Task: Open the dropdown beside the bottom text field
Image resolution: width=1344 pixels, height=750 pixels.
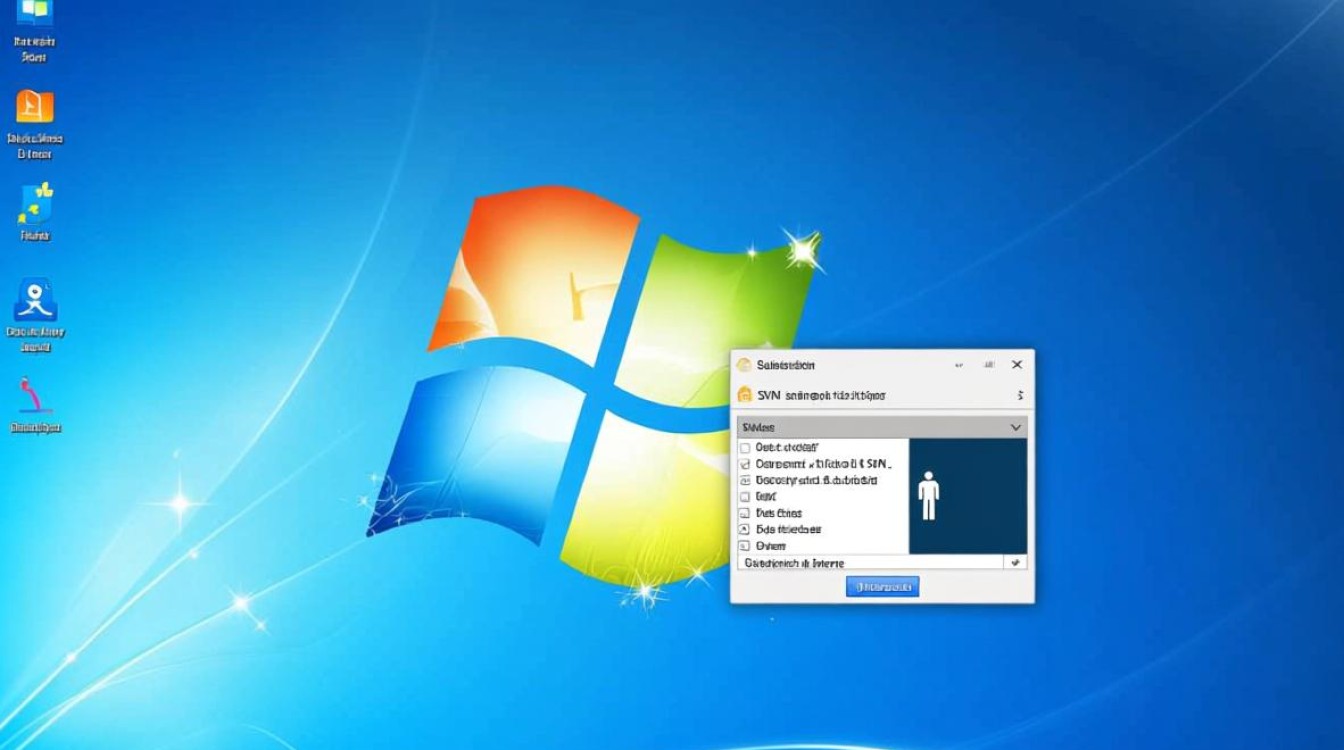Action: point(1016,563)
